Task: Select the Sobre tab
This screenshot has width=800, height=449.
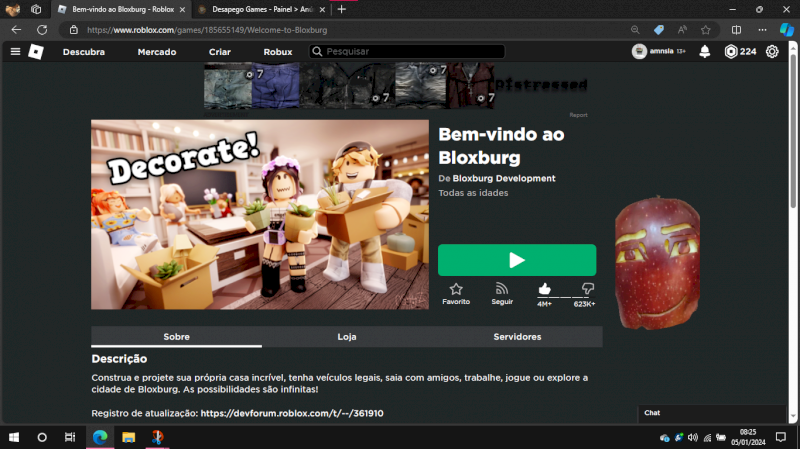Action: click(177, 337)
